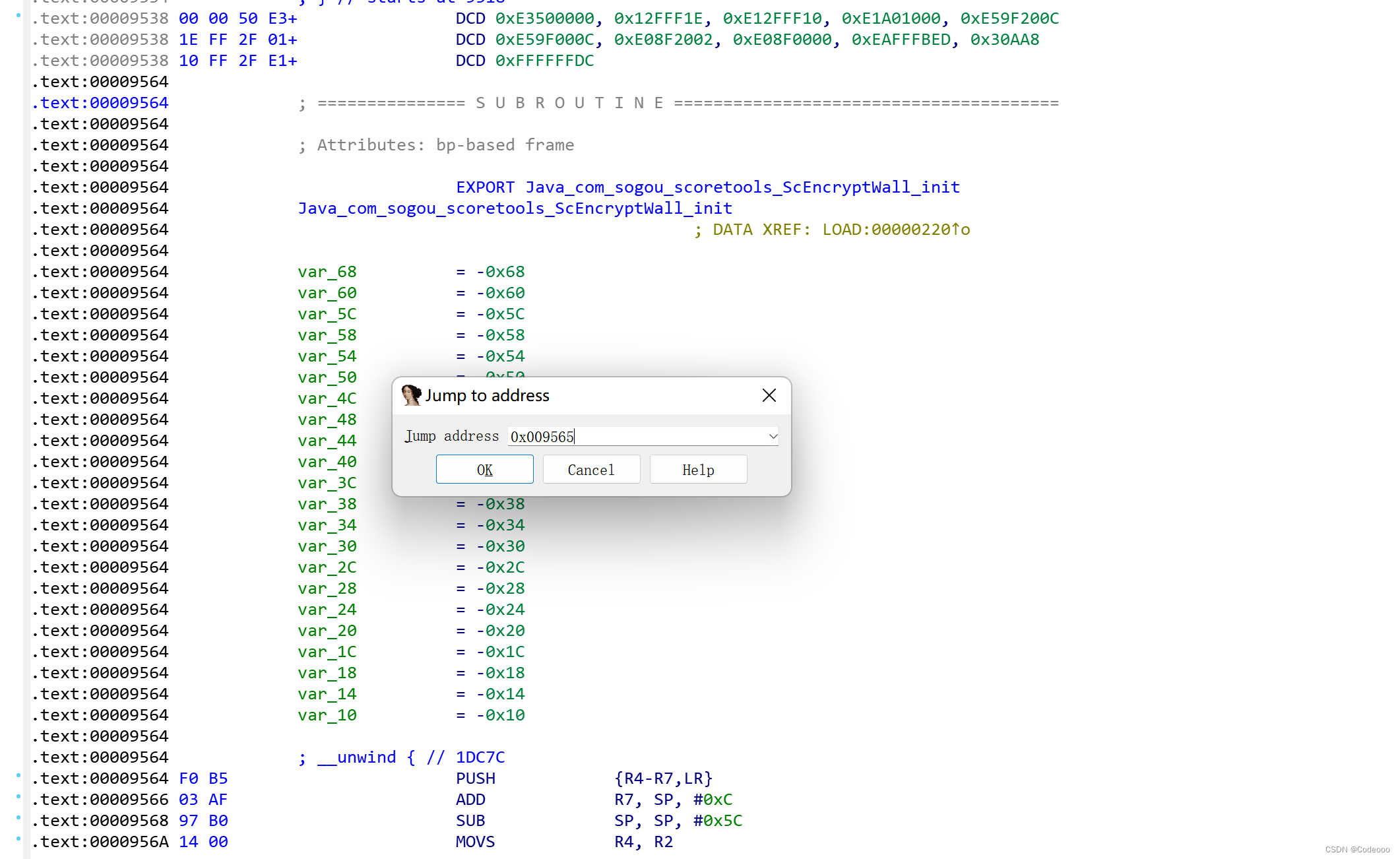The image size is (1400, 859).
Task: Click the 14 00 opcode bytes
Action: point(203,842)
